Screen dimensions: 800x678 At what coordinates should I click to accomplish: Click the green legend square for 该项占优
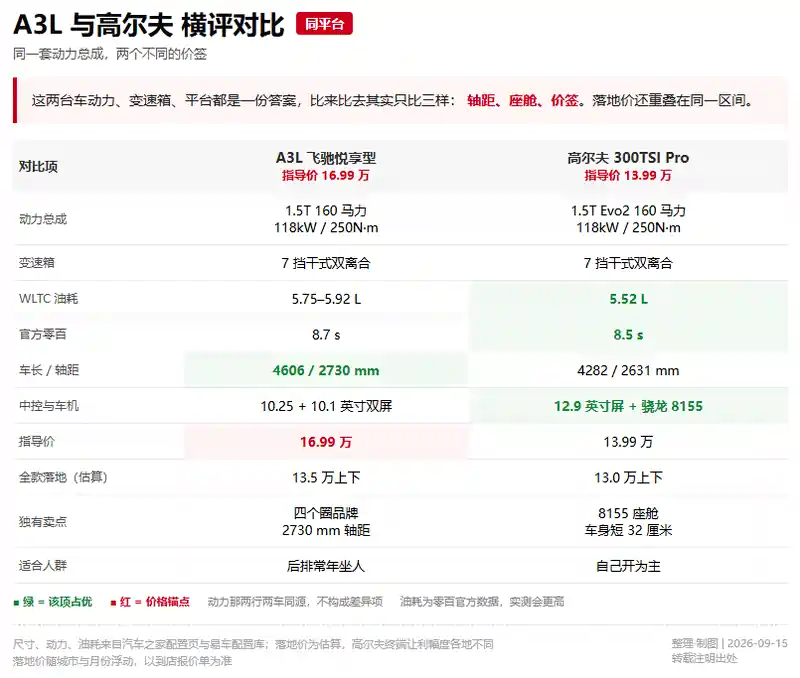16,603
